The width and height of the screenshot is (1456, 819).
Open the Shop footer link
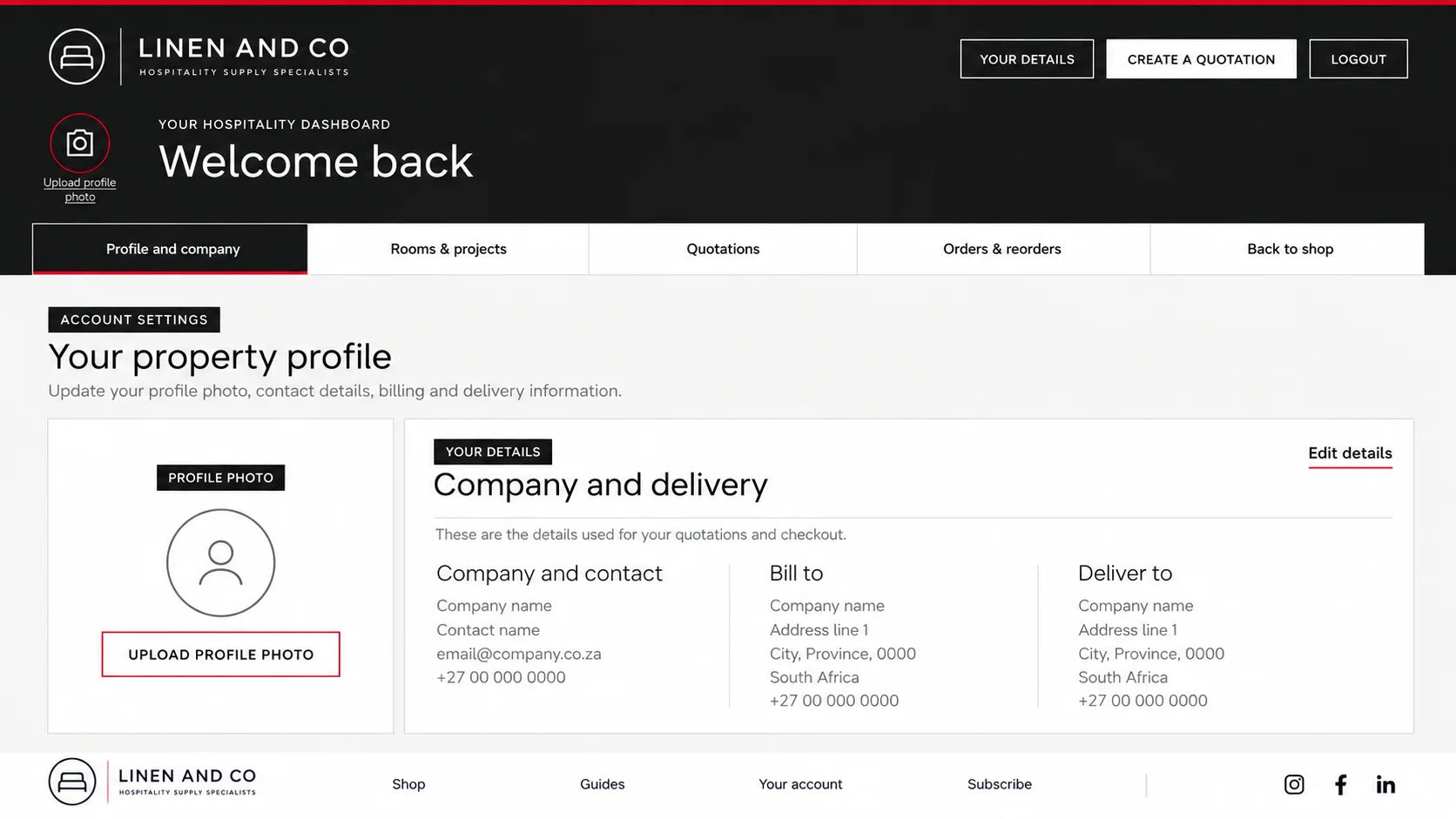pos(408,784)
